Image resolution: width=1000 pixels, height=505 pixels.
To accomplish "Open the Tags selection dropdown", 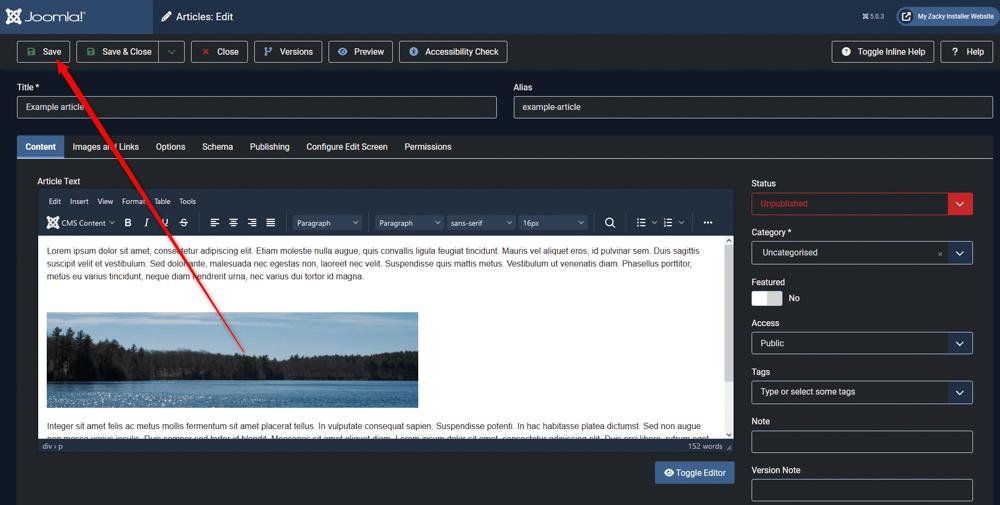I will (x=862, y=392).
